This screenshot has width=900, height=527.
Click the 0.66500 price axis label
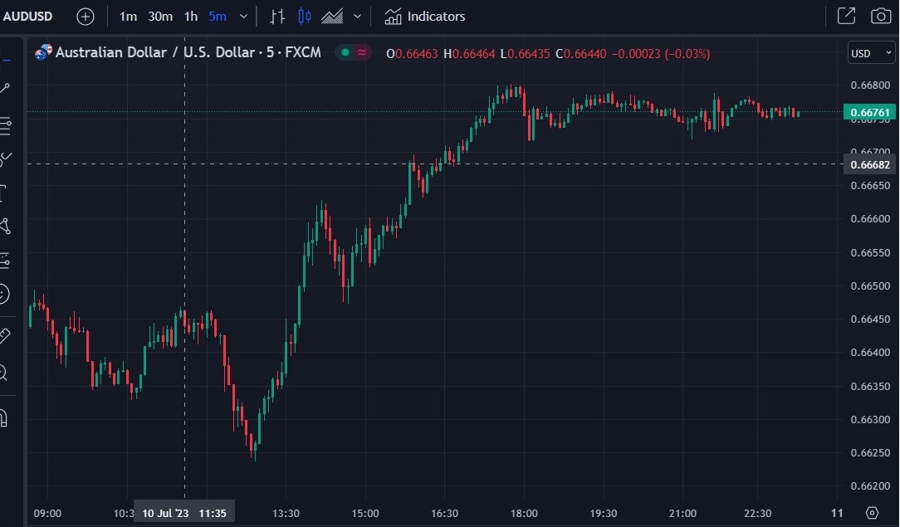click(870, 286)
